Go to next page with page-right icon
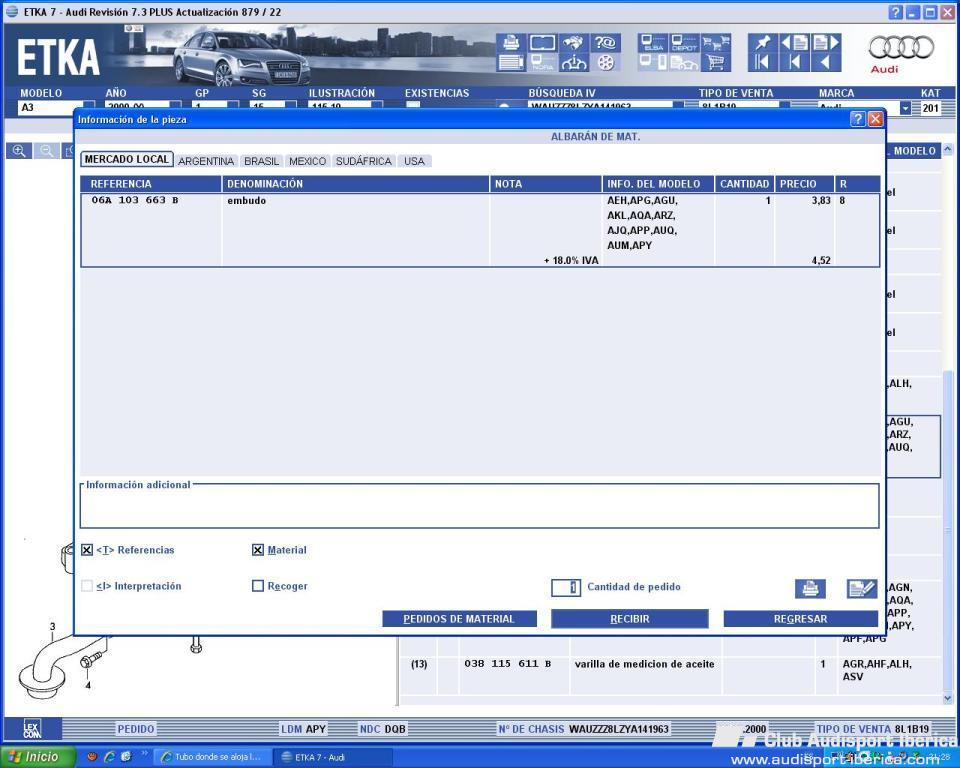This screenshot has width=960, height=768. click(826, 42)
